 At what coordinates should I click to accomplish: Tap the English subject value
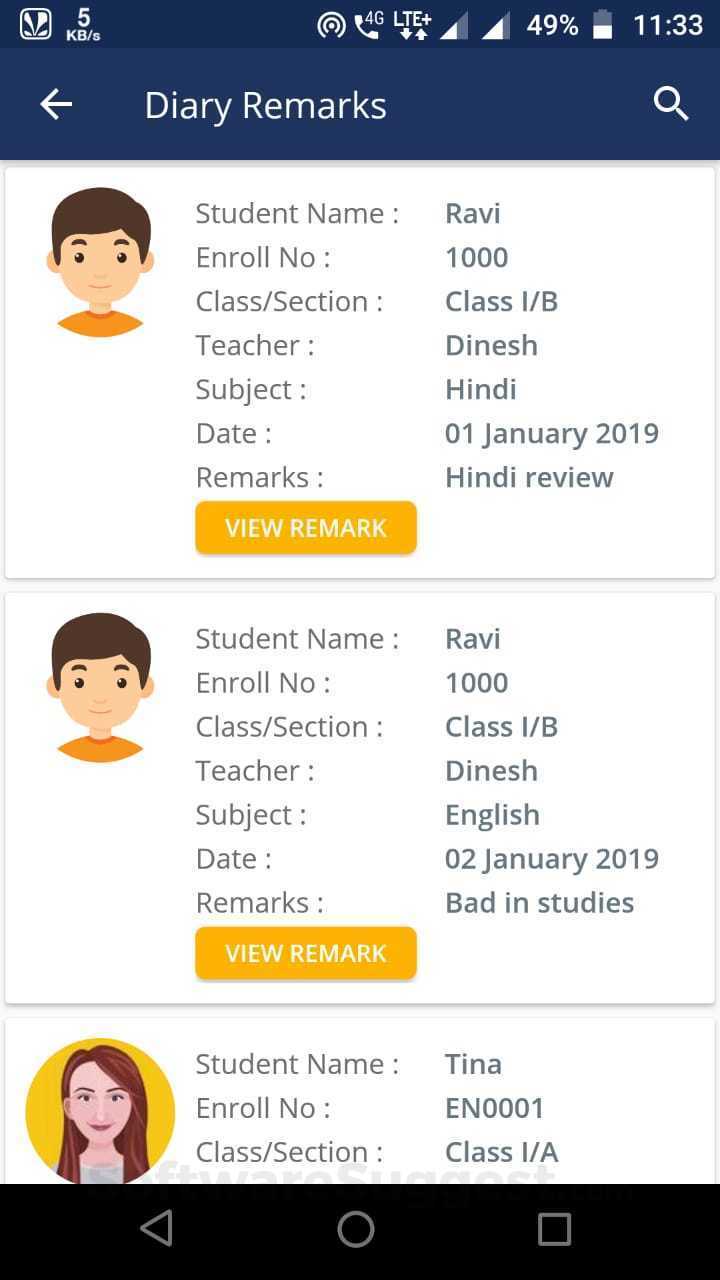point(492,815)
